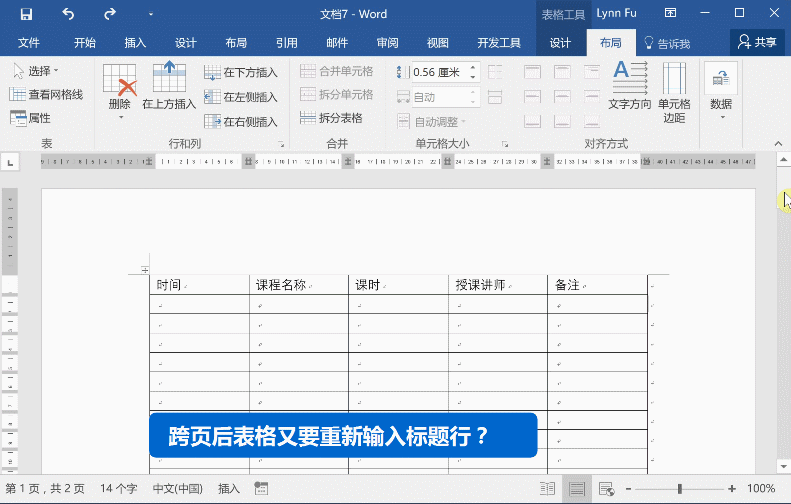Open the 数据 data dropdown
This screenshot has width=791, height=504.
coord(721,91)
